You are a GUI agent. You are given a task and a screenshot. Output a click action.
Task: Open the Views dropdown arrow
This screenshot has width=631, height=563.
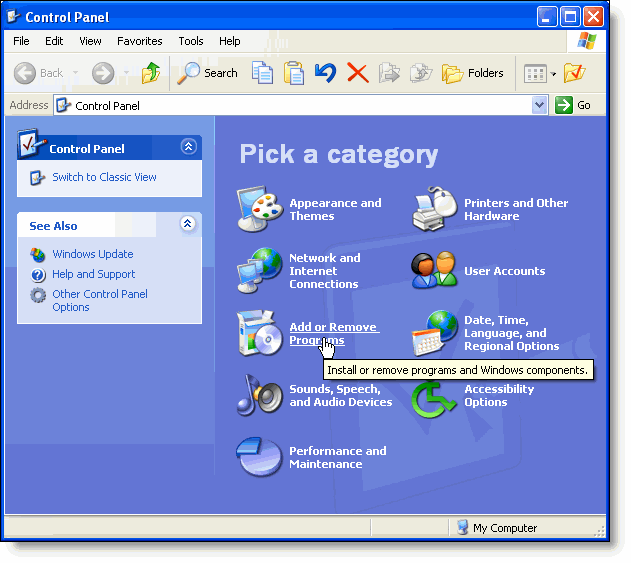553,74
